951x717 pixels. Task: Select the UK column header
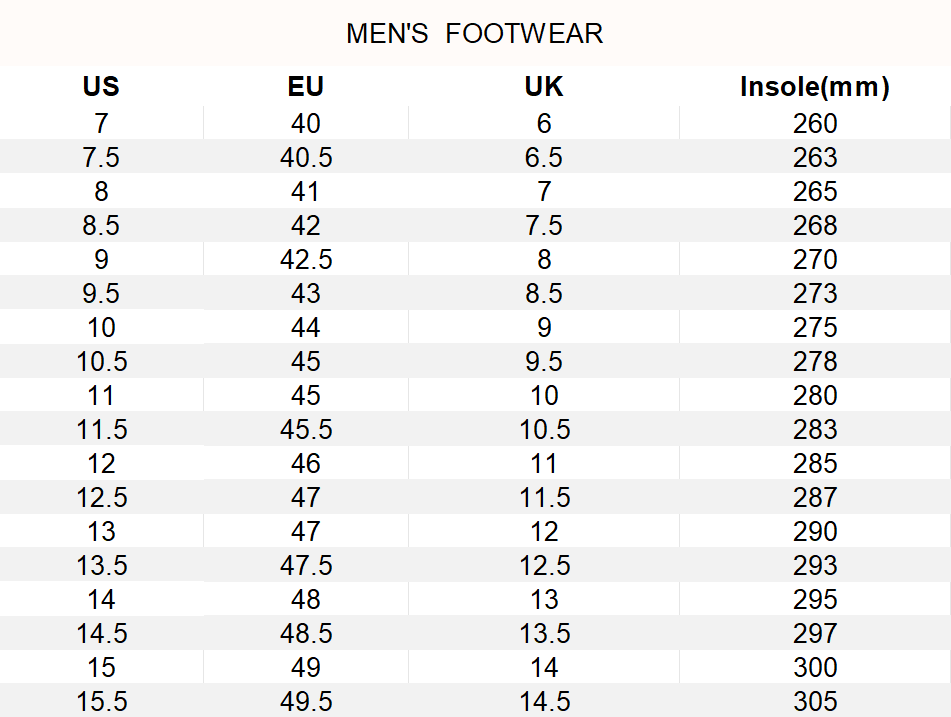pos(543,86)
